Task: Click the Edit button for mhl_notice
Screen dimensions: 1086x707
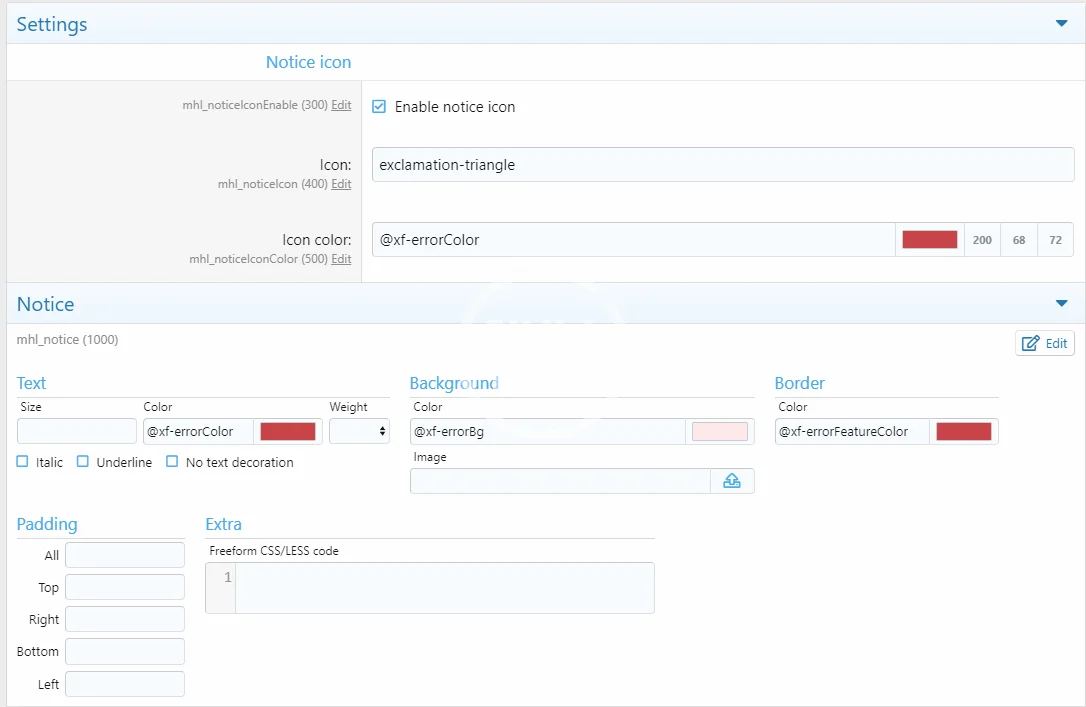Action: pyautogui.click(x=1044, y=343)
